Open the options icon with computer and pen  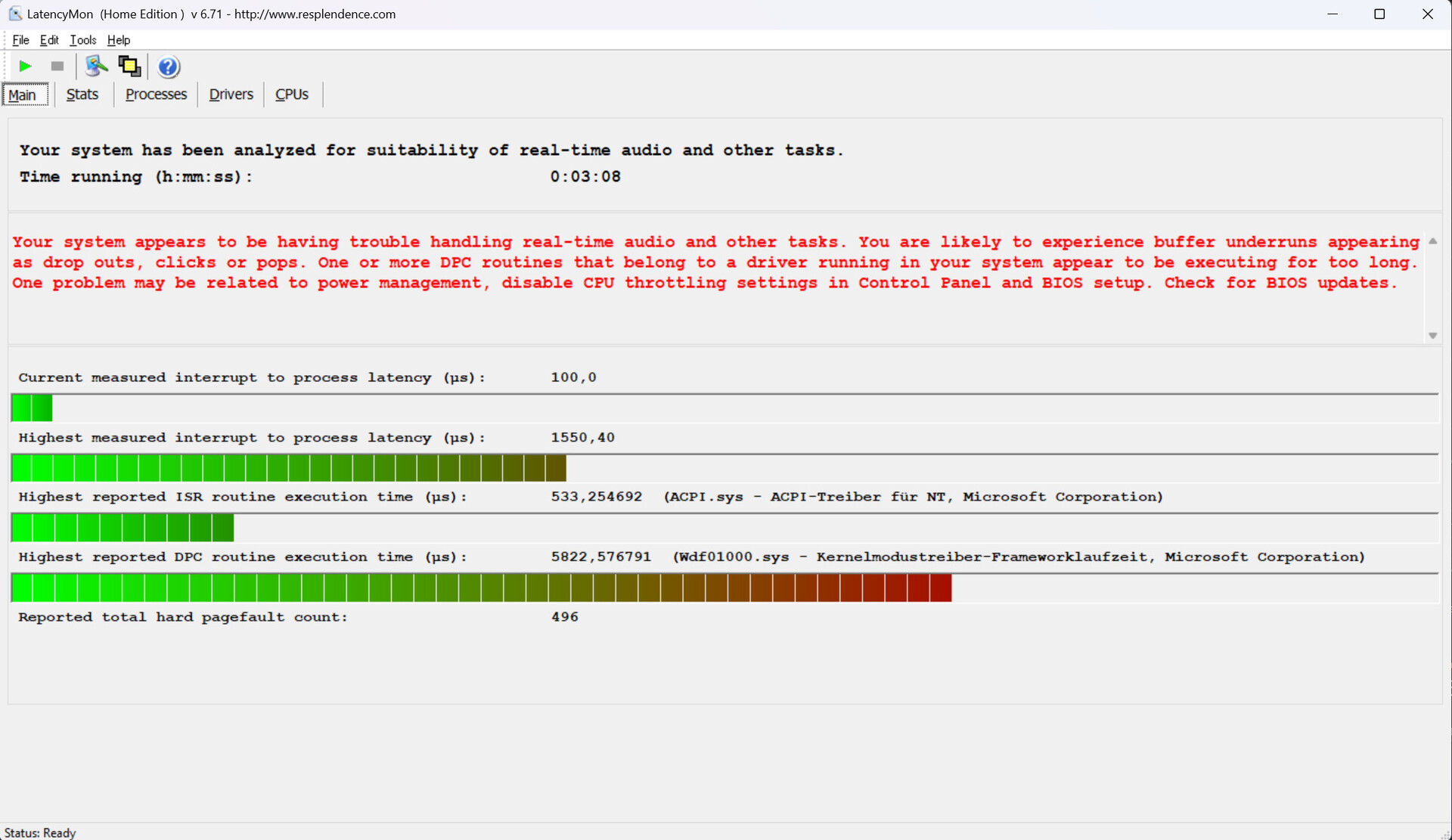tap(96, 67)
